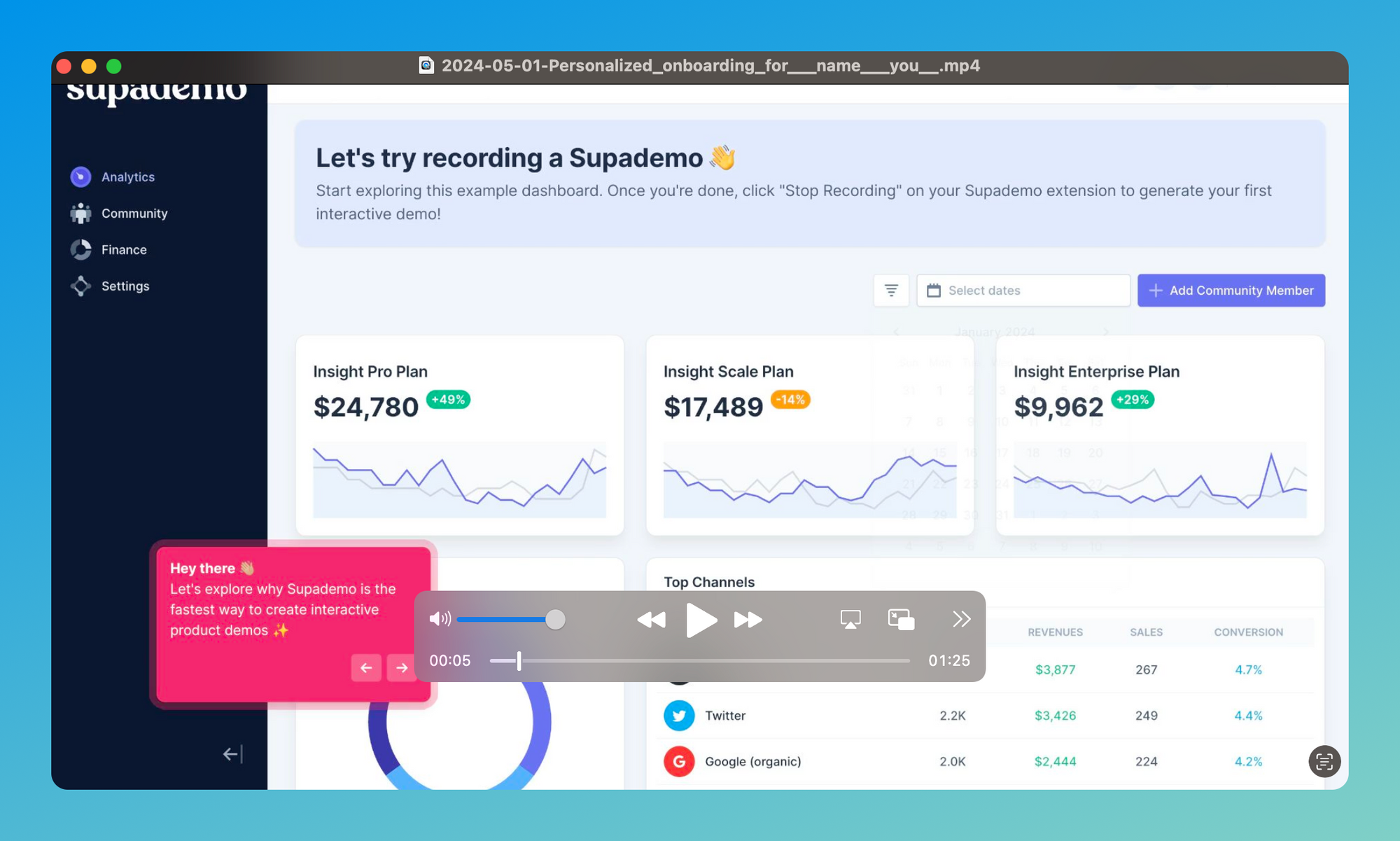The width and height of the screenshot is (1400, 841).
Task: Rewind the video
Action: (651, 620)
